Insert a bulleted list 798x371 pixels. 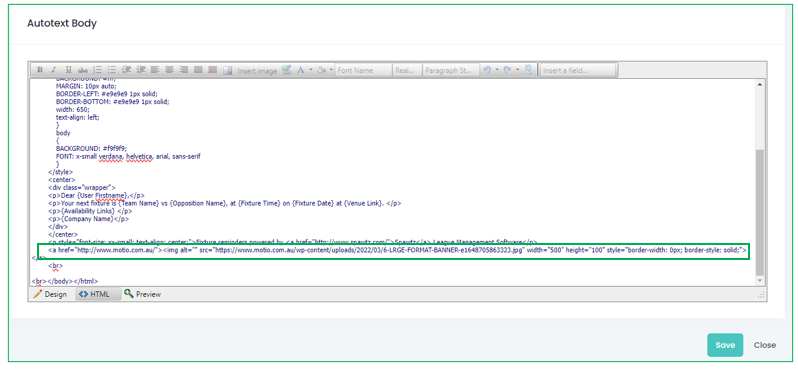tap(111, 70)
